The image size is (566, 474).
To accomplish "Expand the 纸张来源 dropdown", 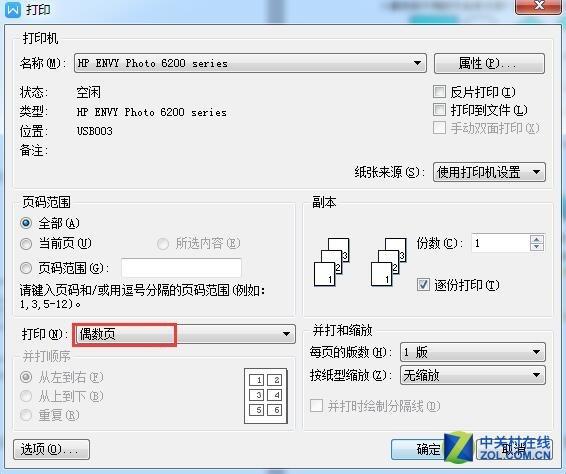I will (x=489, y=172).
